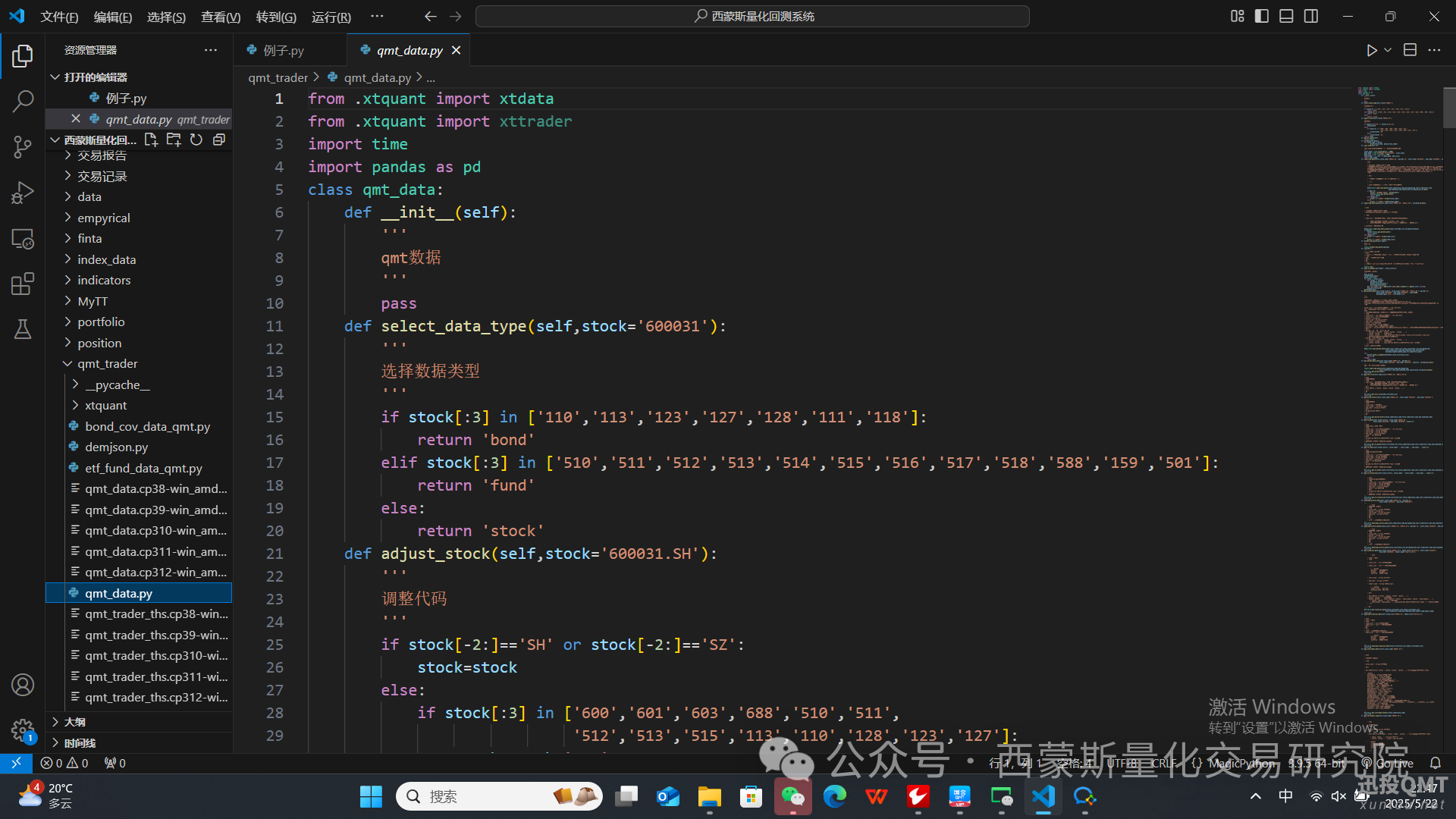Screen dimensions: 1456x819
Task: Toggle primary side bar visibility
Action: [1262, 16]
